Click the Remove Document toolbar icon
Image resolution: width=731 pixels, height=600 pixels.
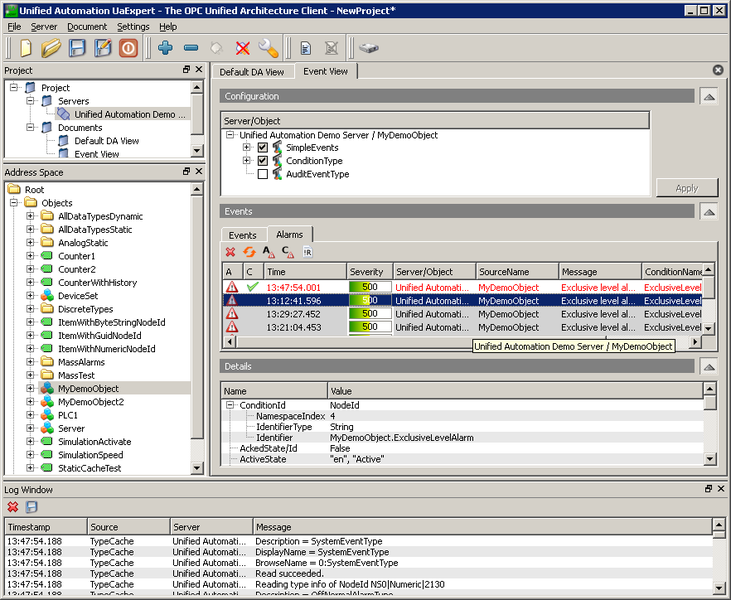331,48
